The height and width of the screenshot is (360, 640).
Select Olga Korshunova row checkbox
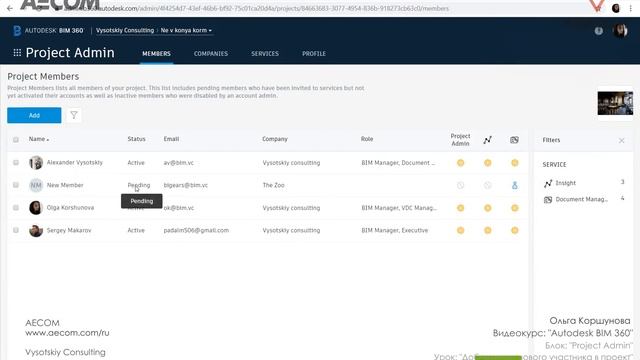click(16, 207)
